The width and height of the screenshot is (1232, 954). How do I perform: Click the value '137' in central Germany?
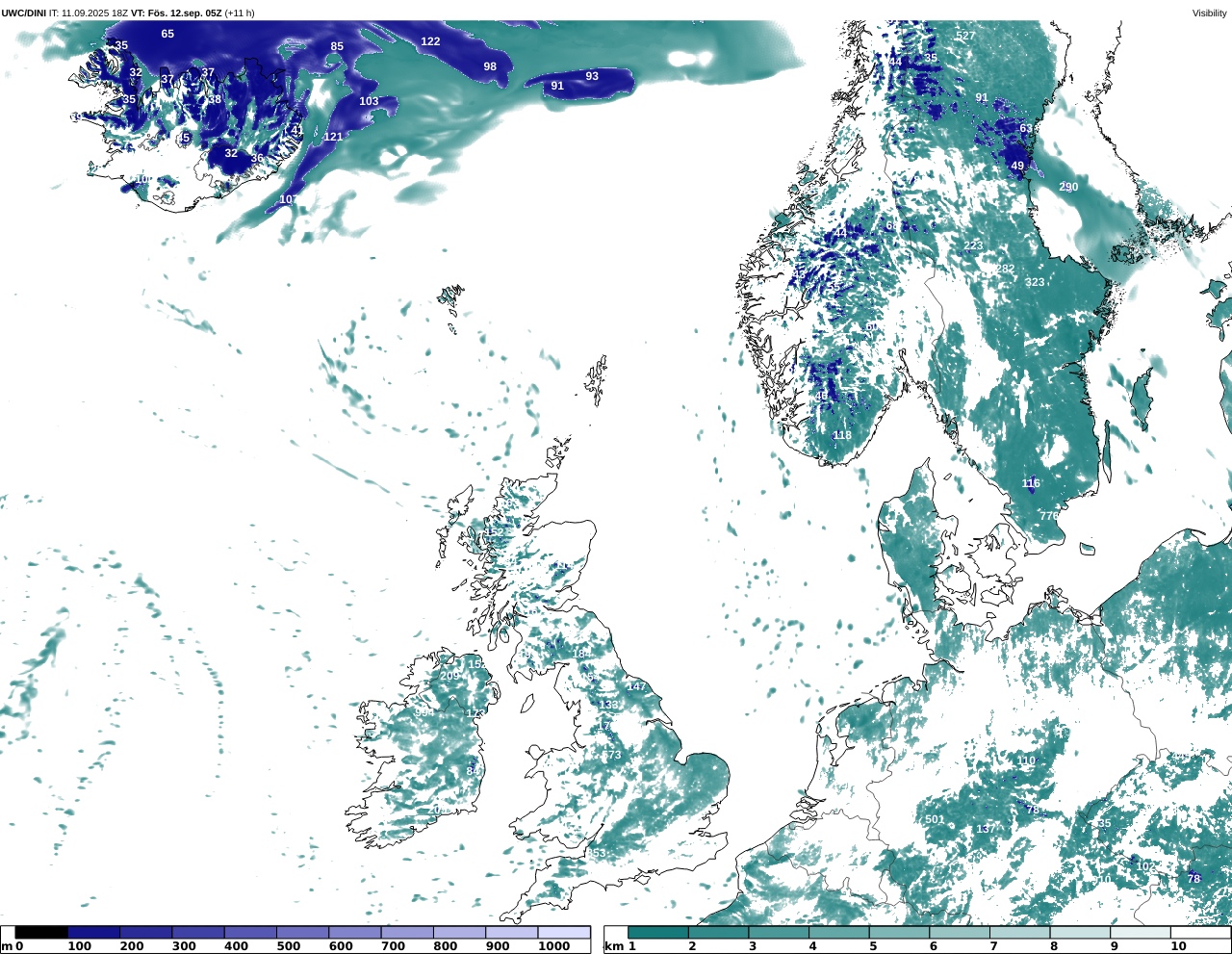click(986, 829)
